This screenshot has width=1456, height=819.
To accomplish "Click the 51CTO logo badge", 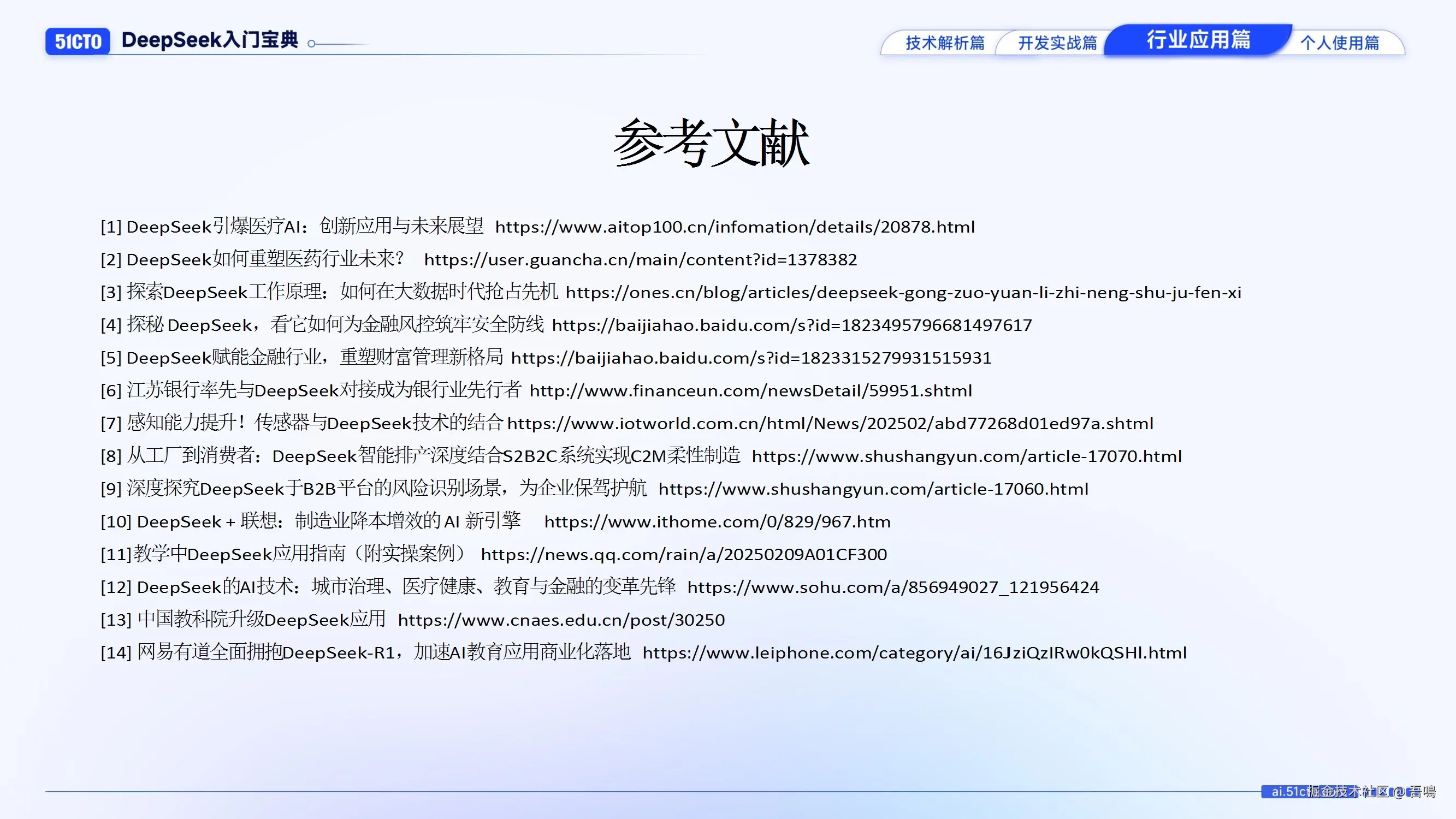I will coord(78,41).
